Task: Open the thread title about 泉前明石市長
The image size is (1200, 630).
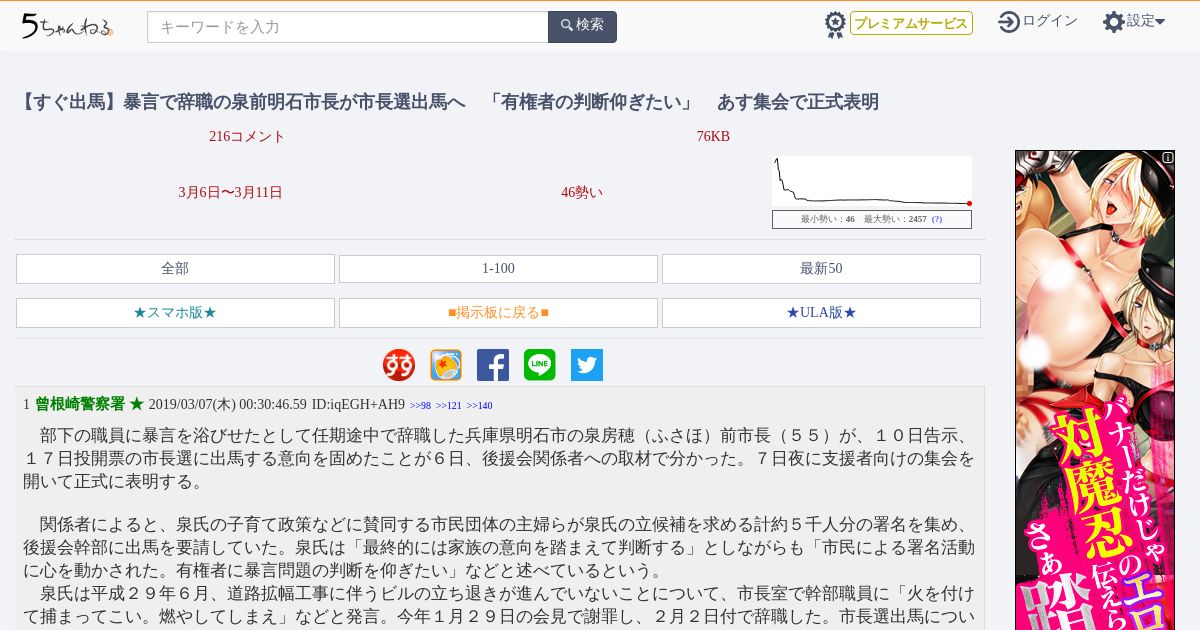Action: click(449, 102)
